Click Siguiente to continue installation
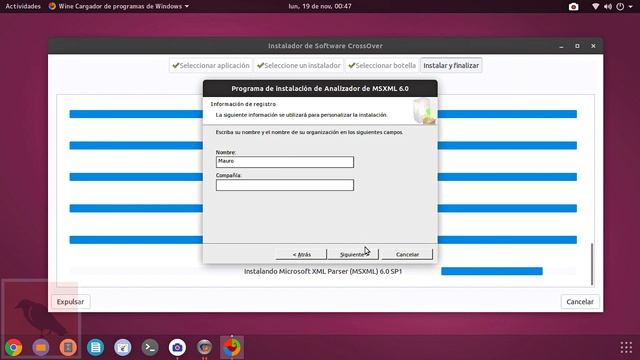This screenshot has height=360, width=640. click(x=353, y=254)
